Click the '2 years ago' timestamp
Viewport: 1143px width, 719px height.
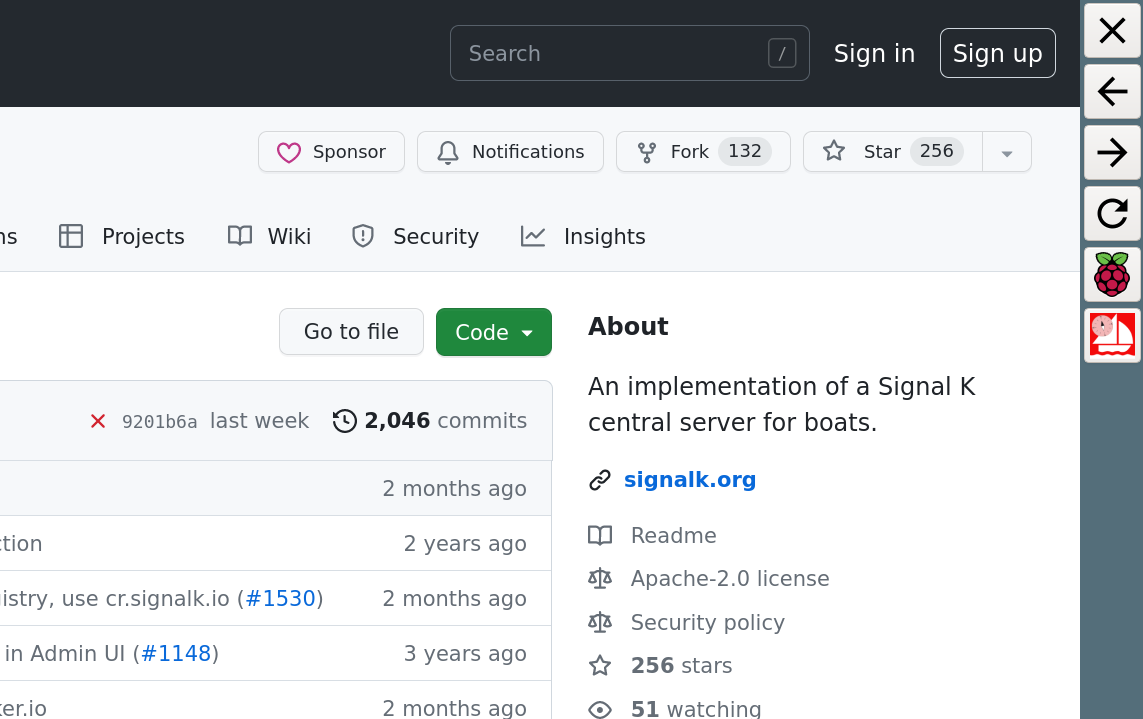pyautogui.click(x=465, y=543)
